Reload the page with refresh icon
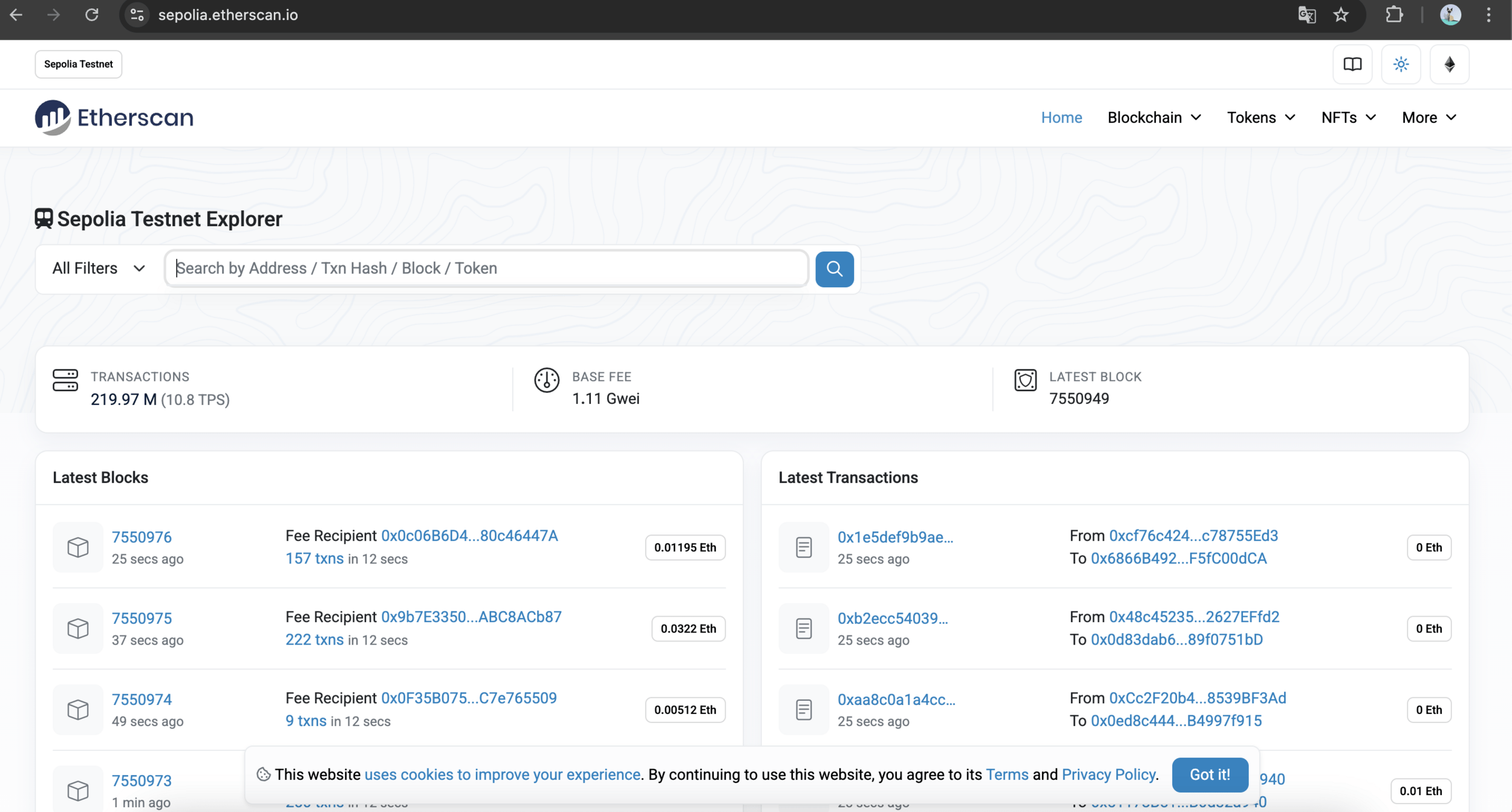The image size is (1512, 812). coord(91,15)
